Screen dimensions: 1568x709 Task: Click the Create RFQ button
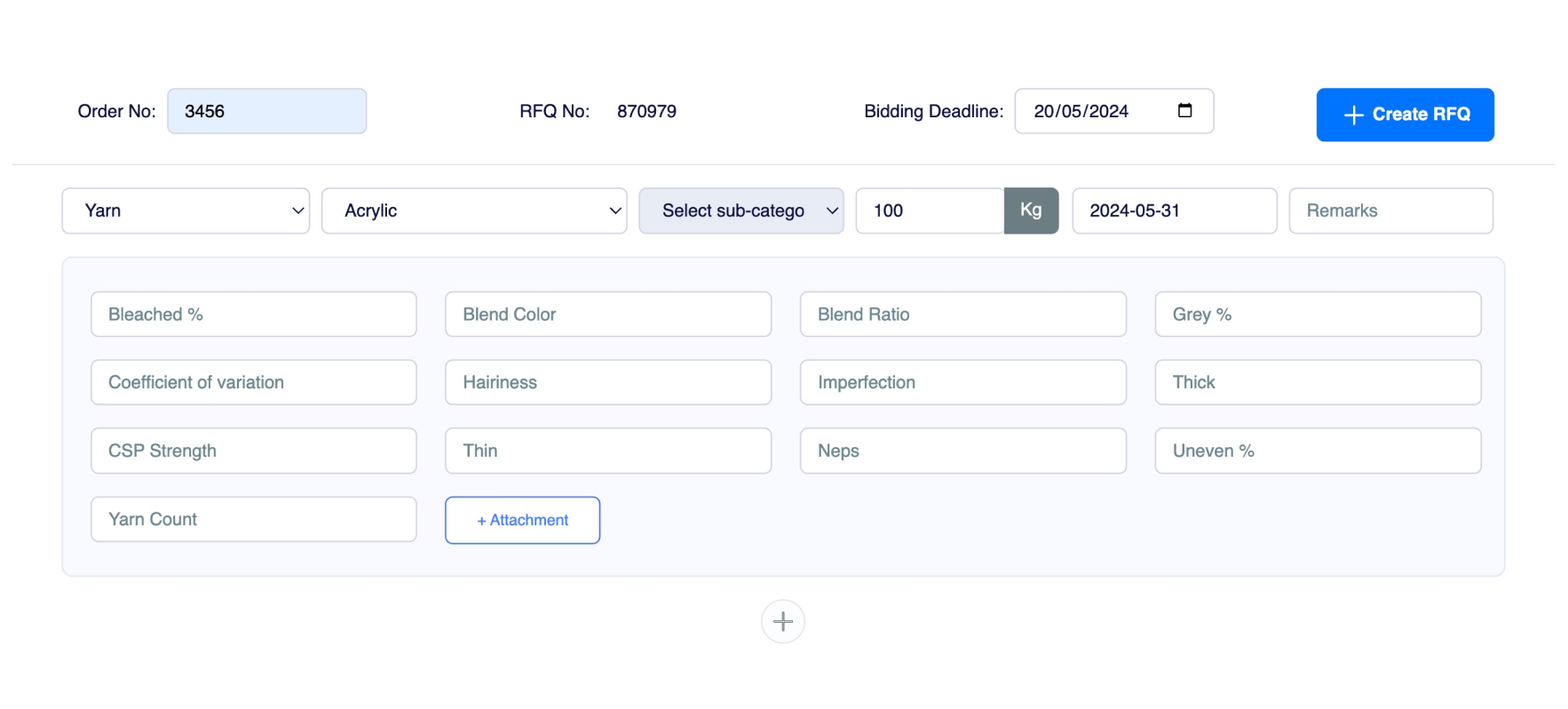pyautogui.click(x=1405, y=115)
